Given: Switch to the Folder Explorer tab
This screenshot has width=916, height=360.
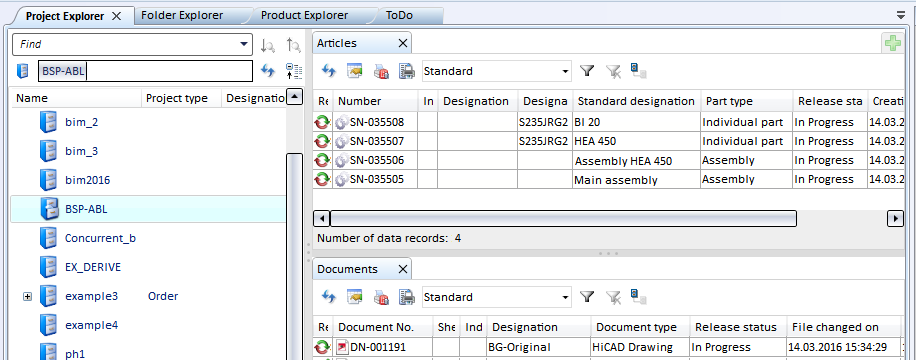Looking at the screenshot, I should click(x=182, y=16).
